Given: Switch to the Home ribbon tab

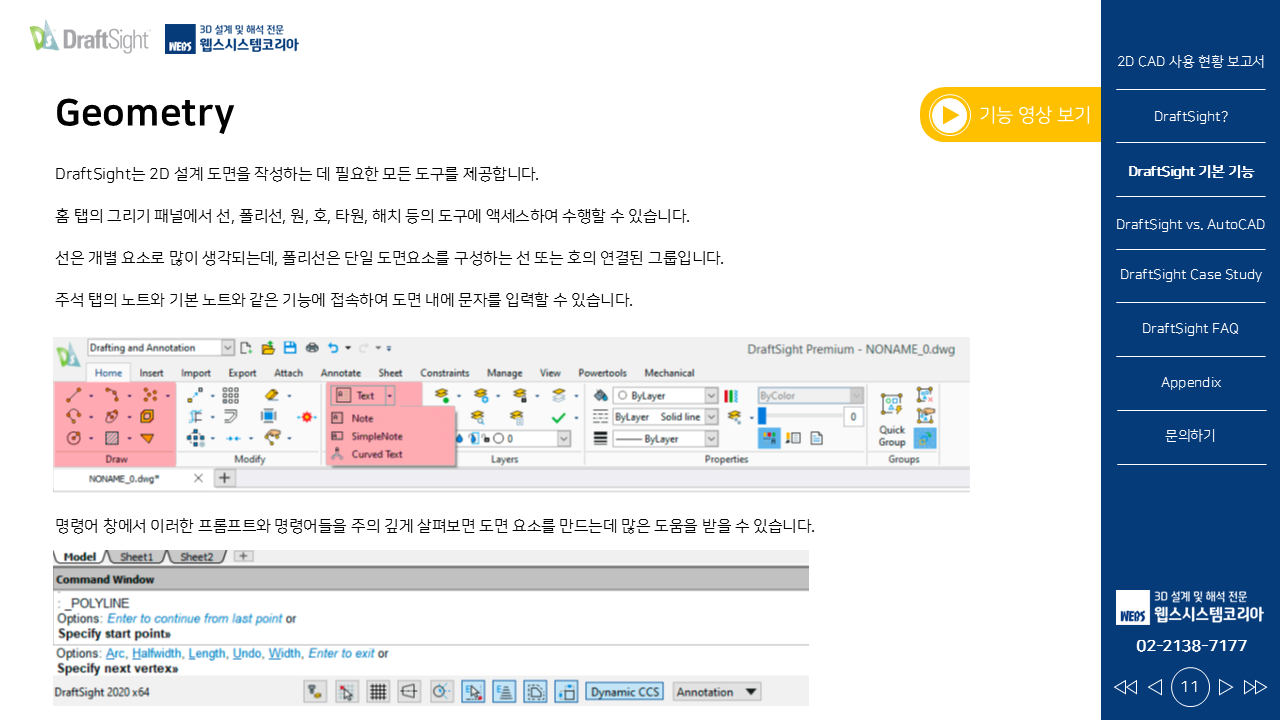Looking at the screenshot, I should [x=108, y=373].
